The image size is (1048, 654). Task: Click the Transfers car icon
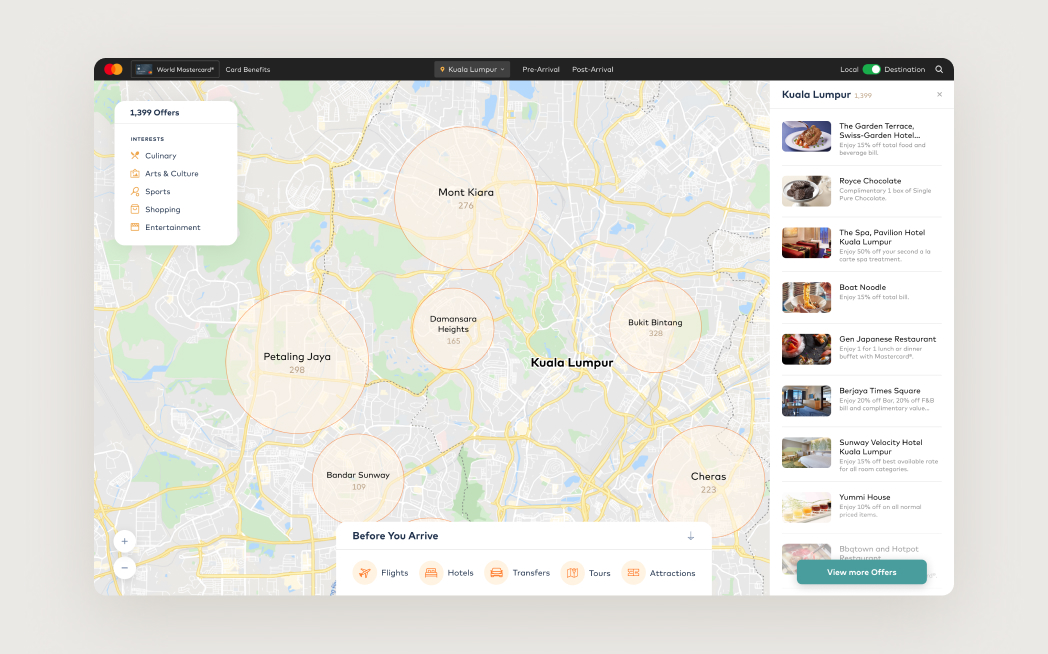click(496, 573)
